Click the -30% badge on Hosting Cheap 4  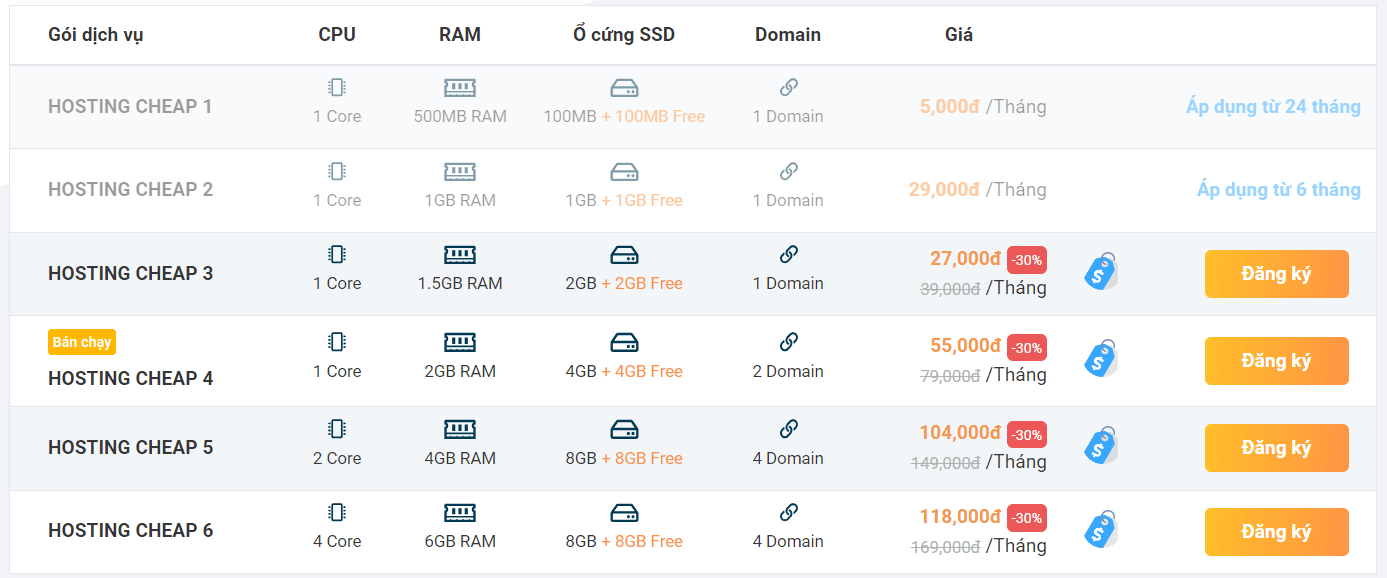point(1027,348)
